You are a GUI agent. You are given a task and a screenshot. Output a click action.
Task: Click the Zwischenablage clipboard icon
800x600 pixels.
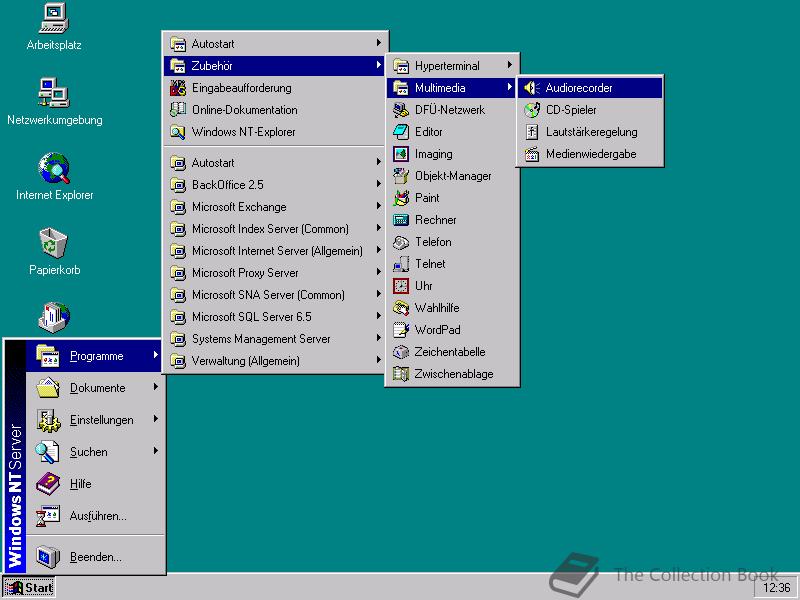coord(401,373)
